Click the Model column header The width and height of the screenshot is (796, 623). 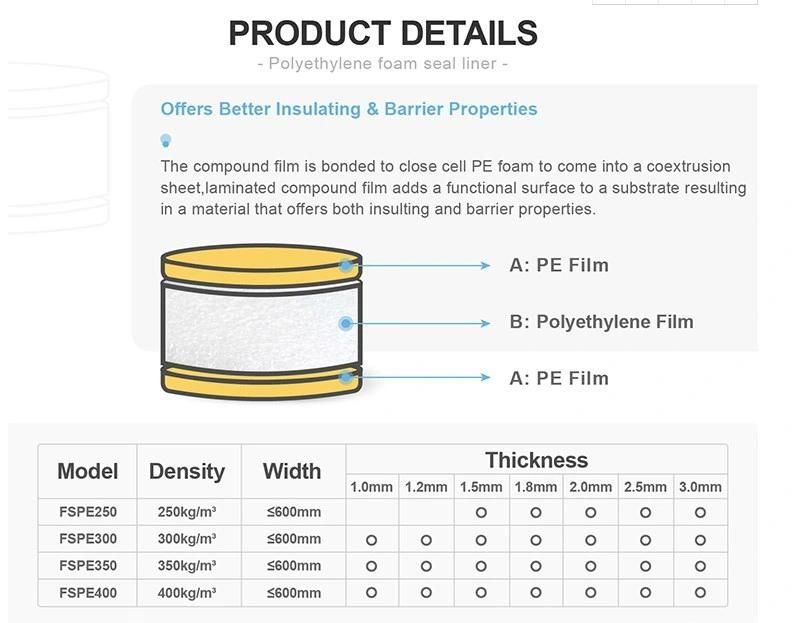pos(88,471)
